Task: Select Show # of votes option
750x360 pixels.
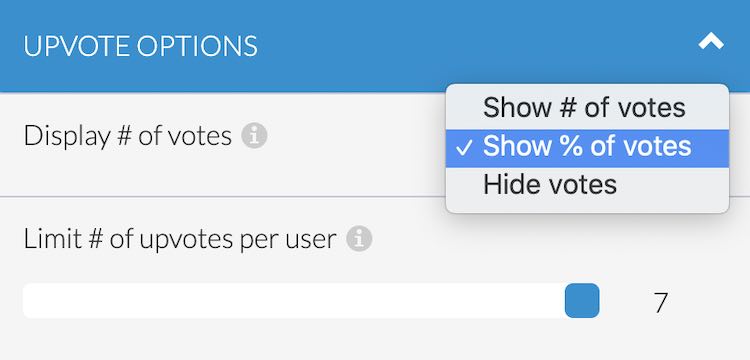Action: (587, 108)
